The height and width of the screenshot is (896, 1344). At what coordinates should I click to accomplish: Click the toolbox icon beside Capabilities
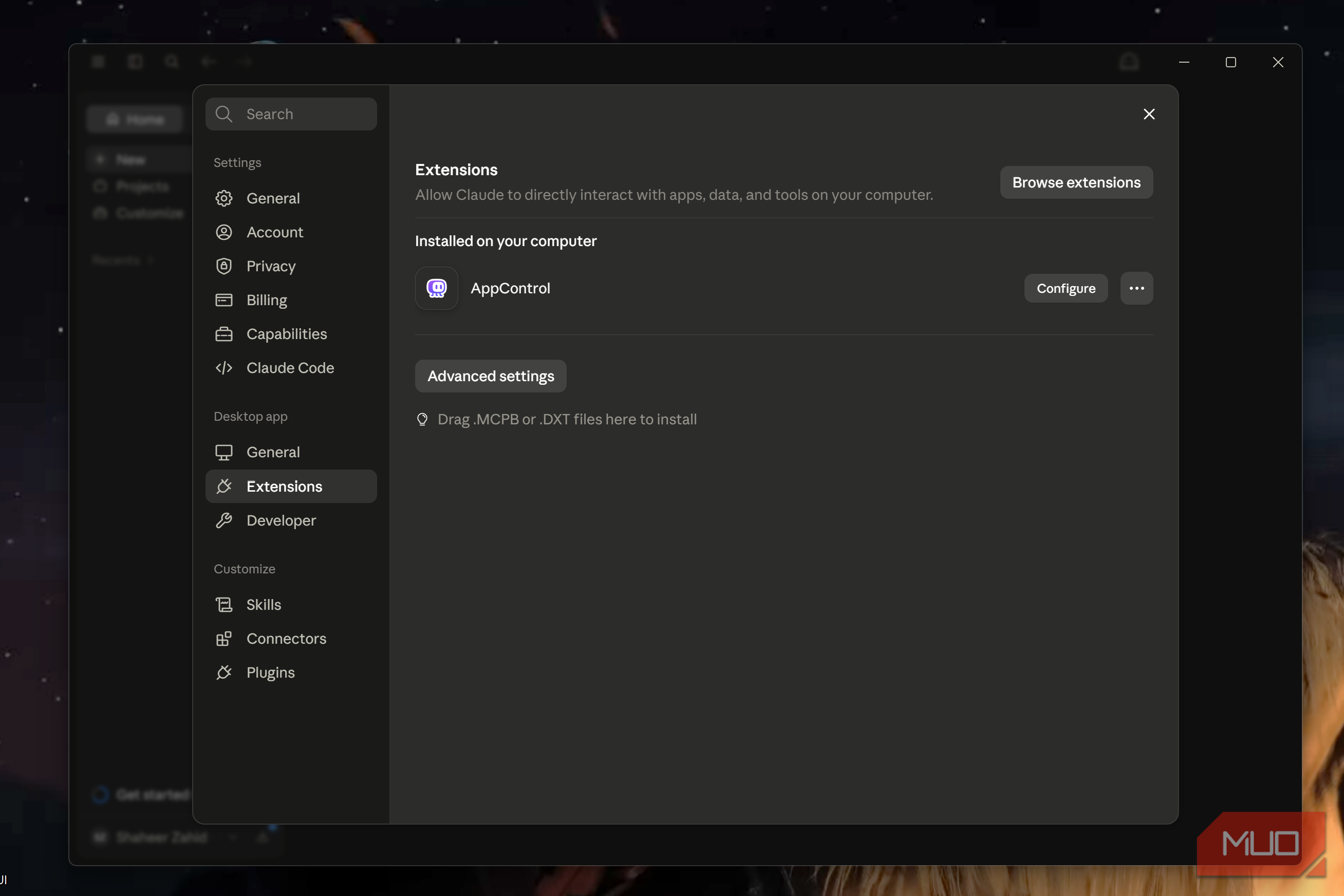(223, 334)
